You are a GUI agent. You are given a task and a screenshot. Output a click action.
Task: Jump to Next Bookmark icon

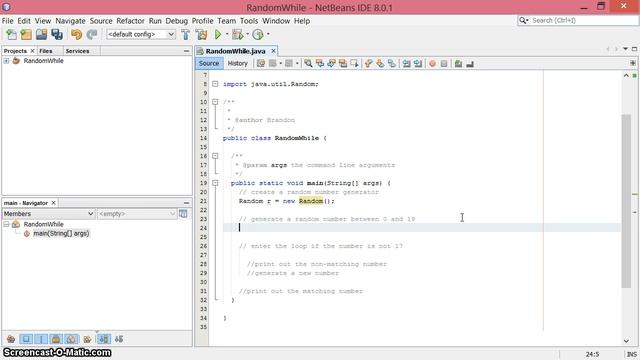click(380, 64)
